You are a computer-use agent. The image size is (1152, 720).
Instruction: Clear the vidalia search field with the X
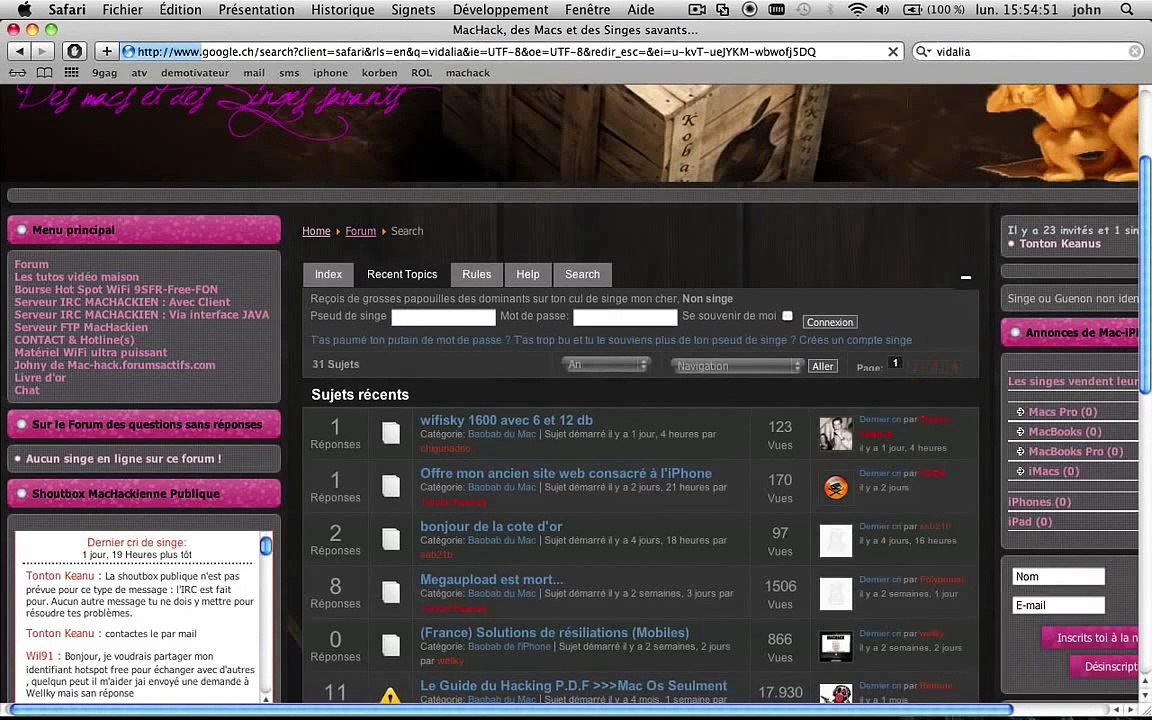(1135, 51)
